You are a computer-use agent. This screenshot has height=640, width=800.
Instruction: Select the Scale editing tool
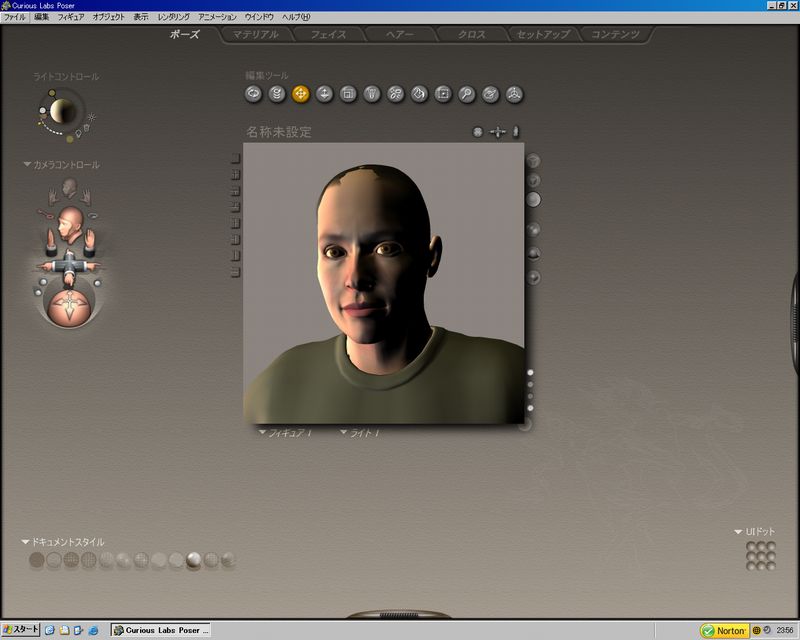pos(348,94)
